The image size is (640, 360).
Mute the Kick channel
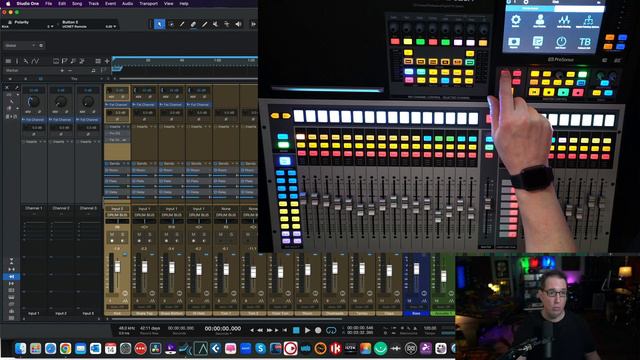pos(112,234)
